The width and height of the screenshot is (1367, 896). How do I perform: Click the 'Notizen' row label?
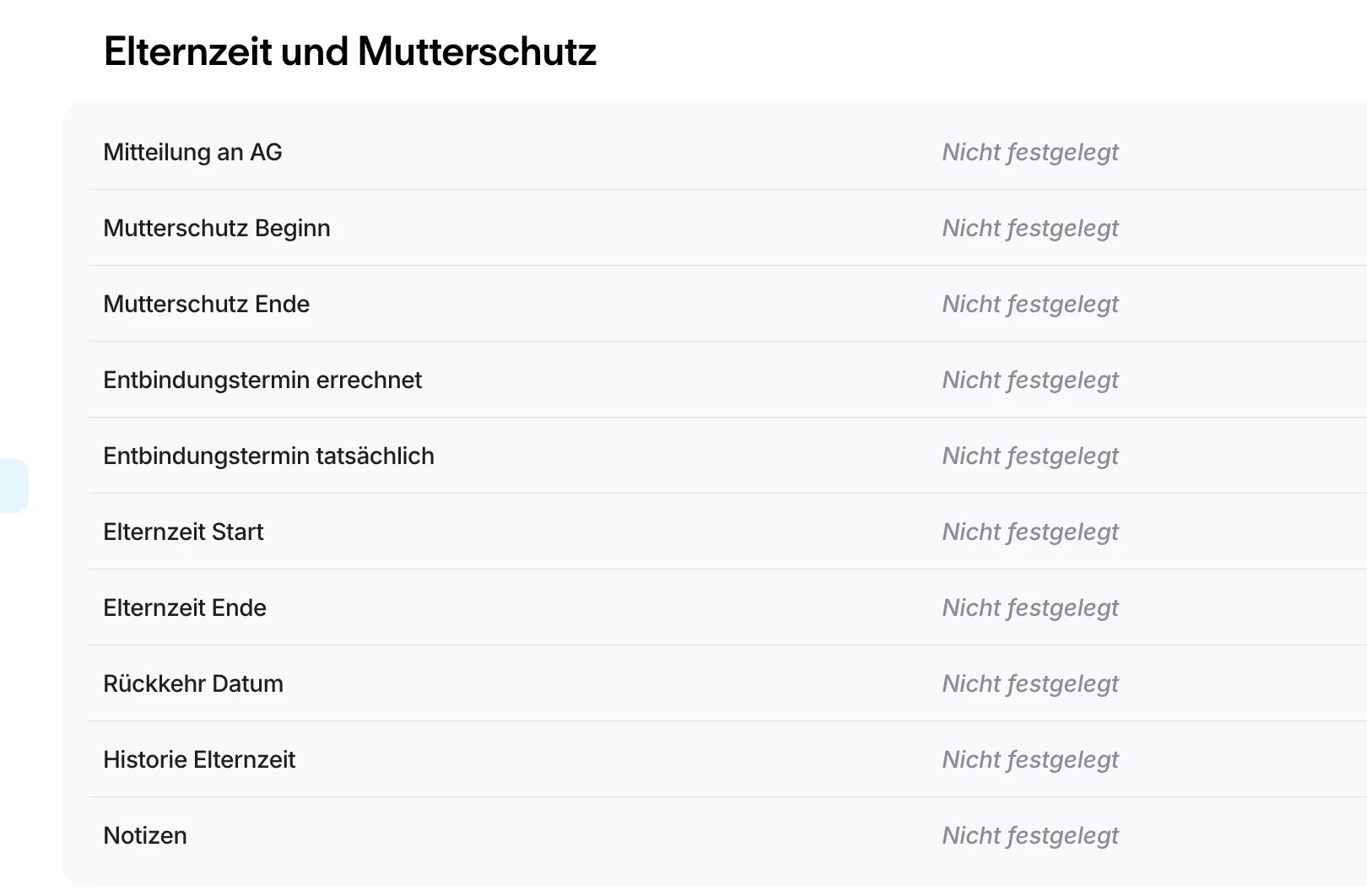pyautogui.click(x=145, y=836)
